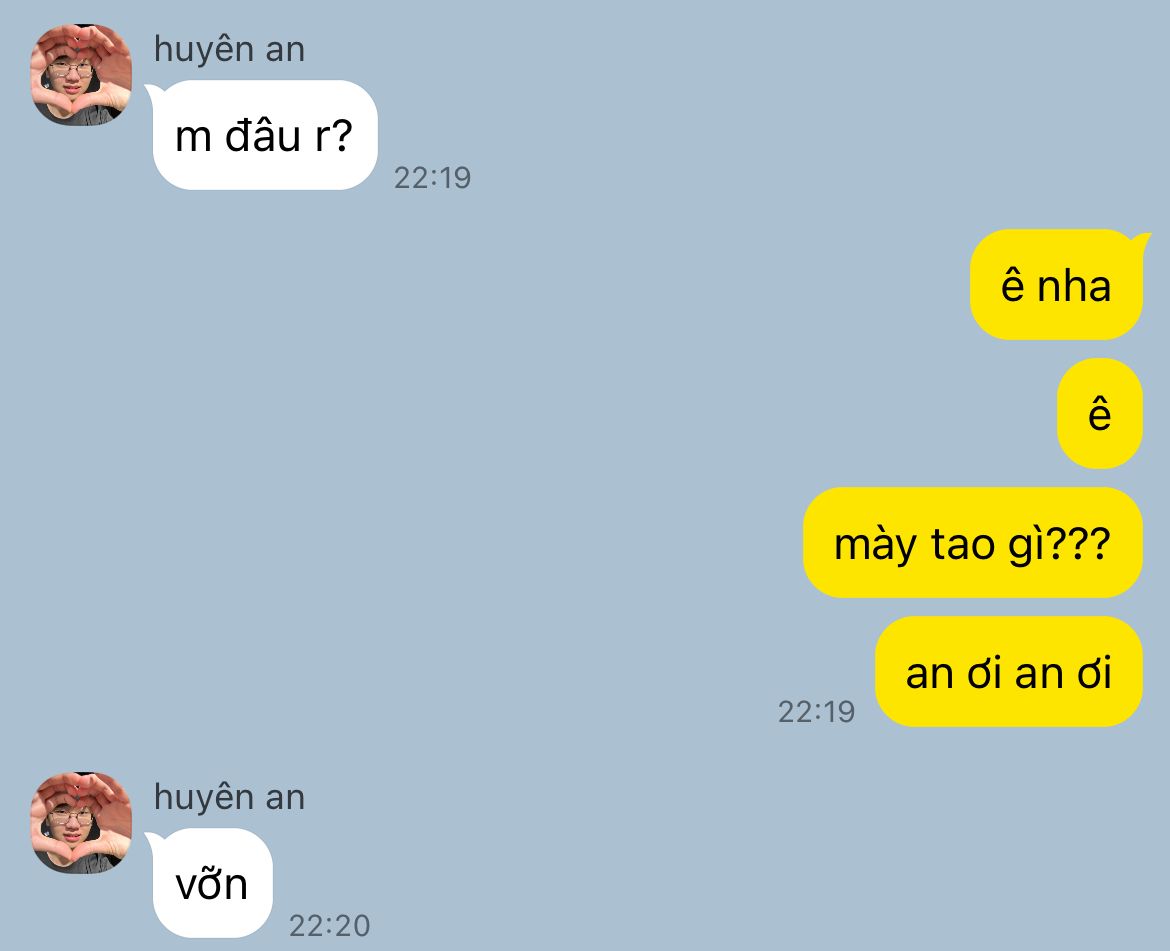Open huyên an's avatar above 'm đâu r?'

click(x=81, y=75)
